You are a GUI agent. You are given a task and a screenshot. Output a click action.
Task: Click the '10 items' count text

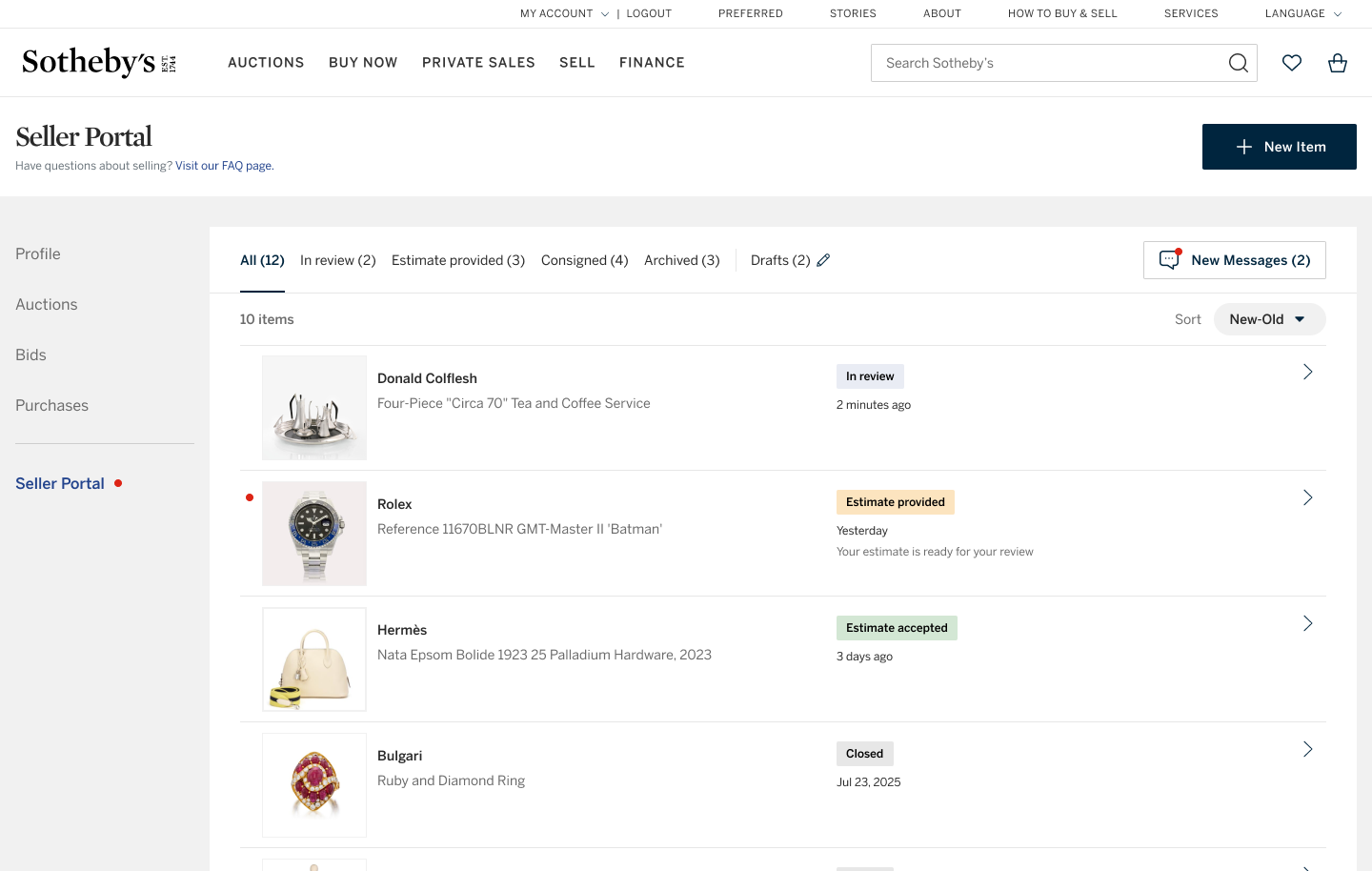267,319
